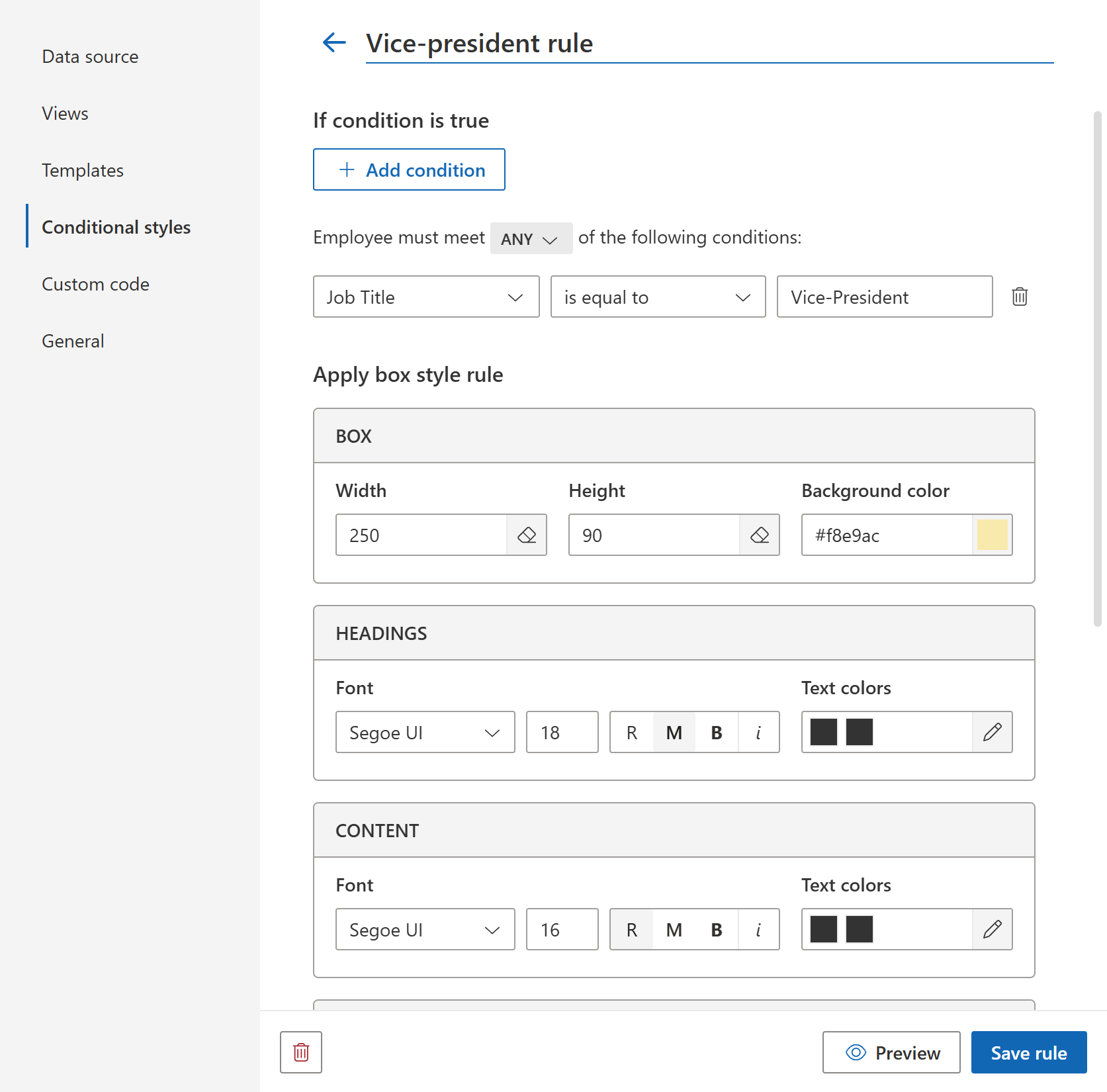Image resolution: width=1107 pixels, height=1092 pixels.
Task: Open the Templates section
Action: point(82,170)
